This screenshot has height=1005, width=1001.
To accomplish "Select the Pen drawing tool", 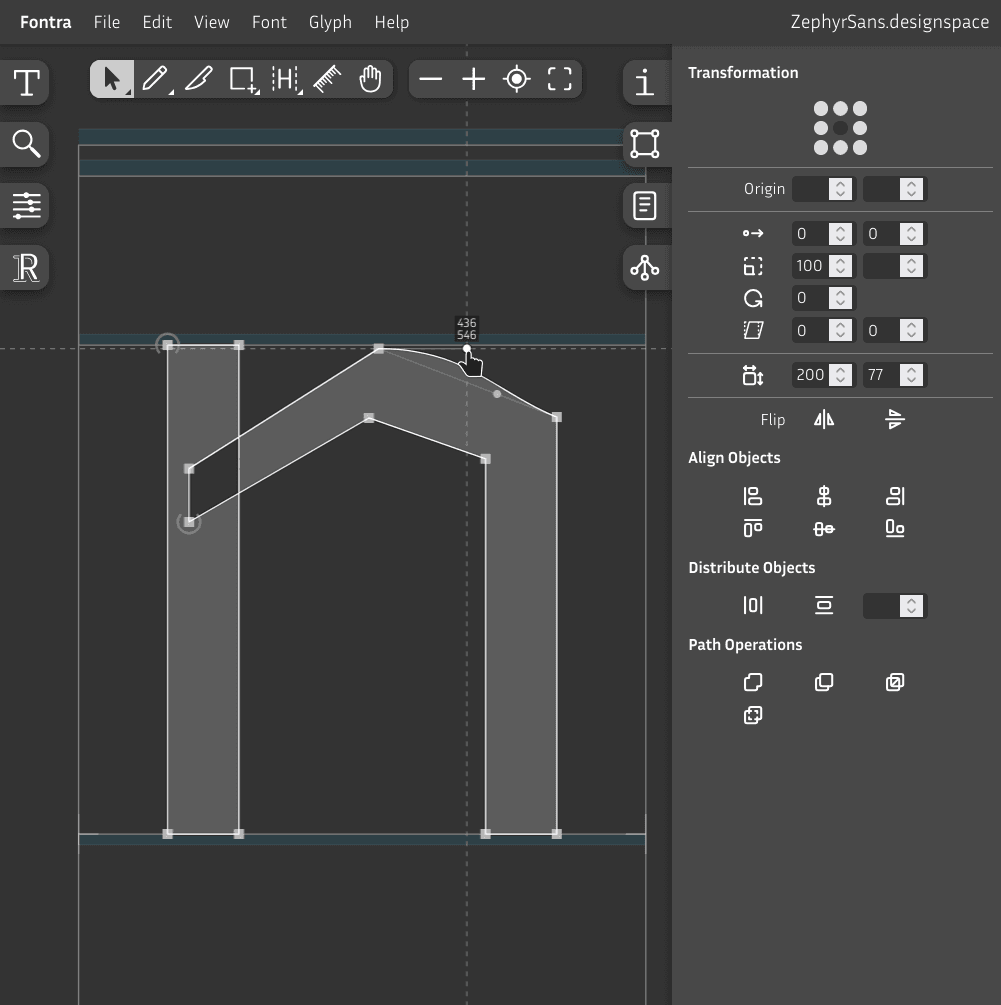I will (x=155, y=79).
